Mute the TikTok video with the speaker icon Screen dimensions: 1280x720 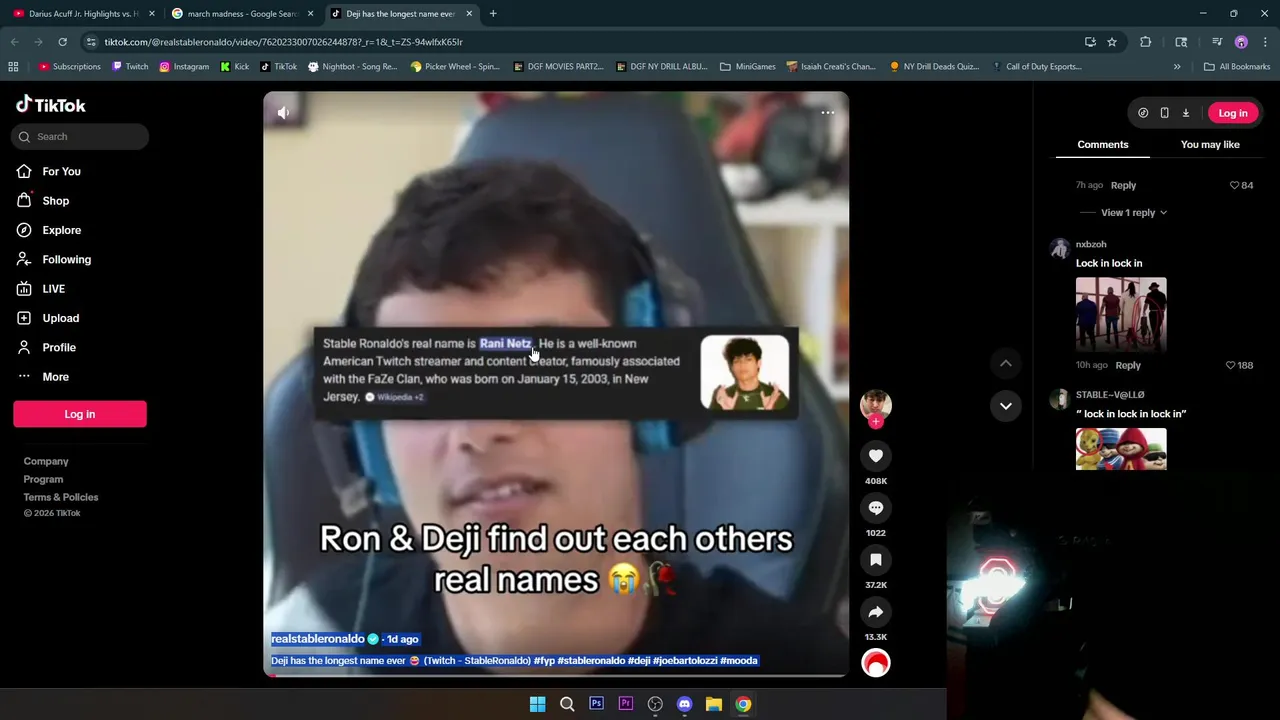click(x=284, y=113)
